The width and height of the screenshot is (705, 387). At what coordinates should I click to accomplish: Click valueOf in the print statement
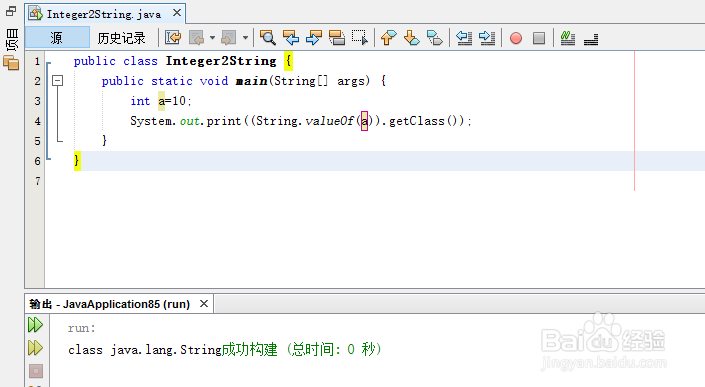pyautogui.click(x=329, y=121)
